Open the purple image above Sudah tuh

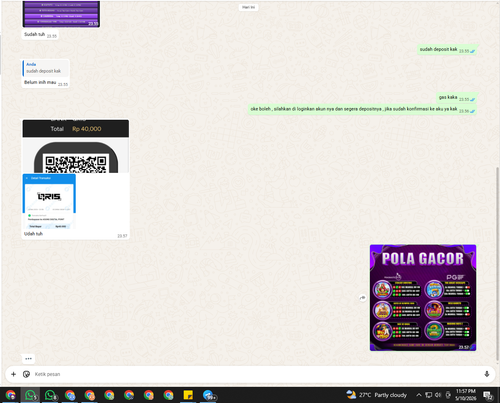click(61, 14)
